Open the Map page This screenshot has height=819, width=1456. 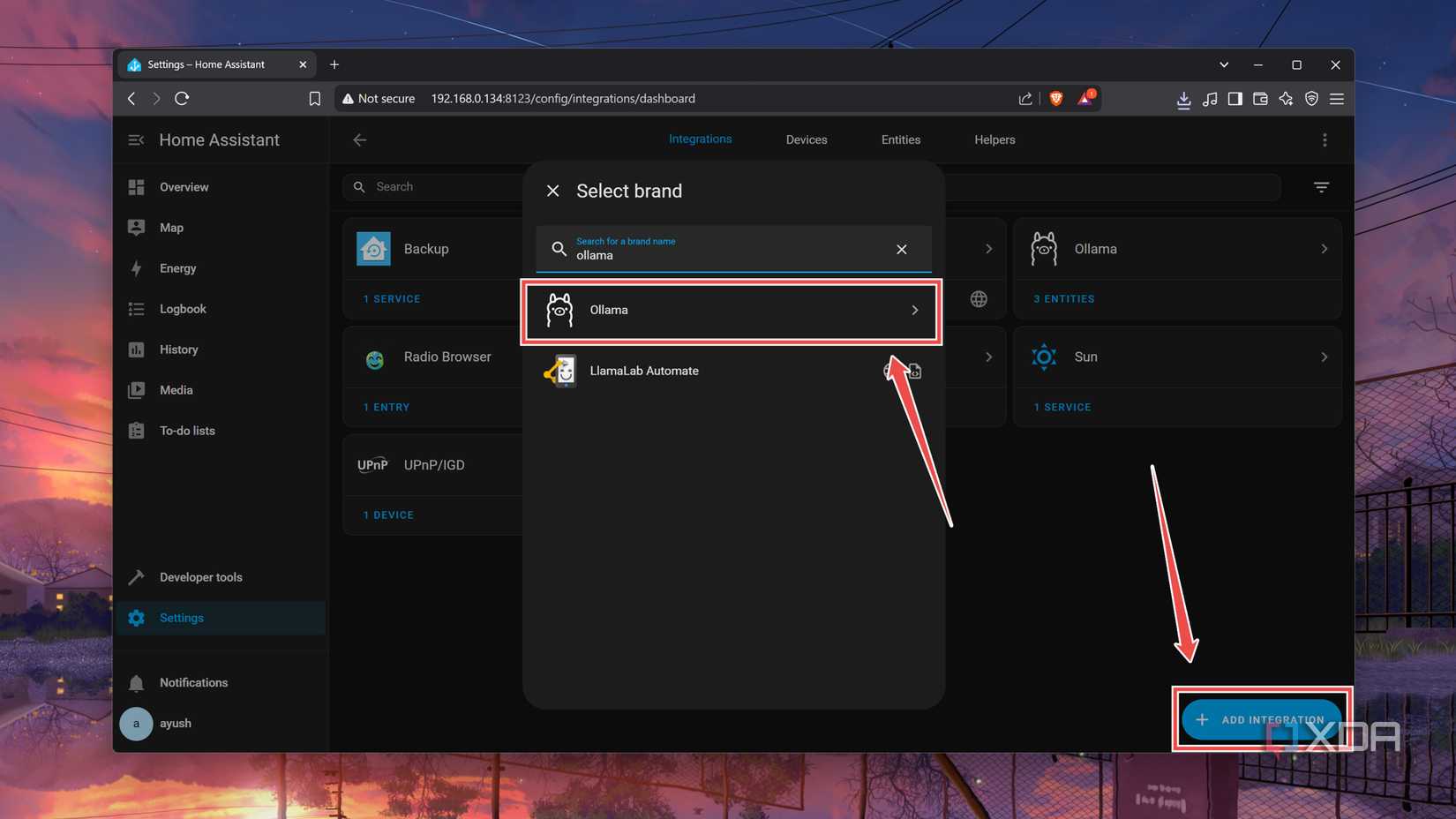point(221,228)
